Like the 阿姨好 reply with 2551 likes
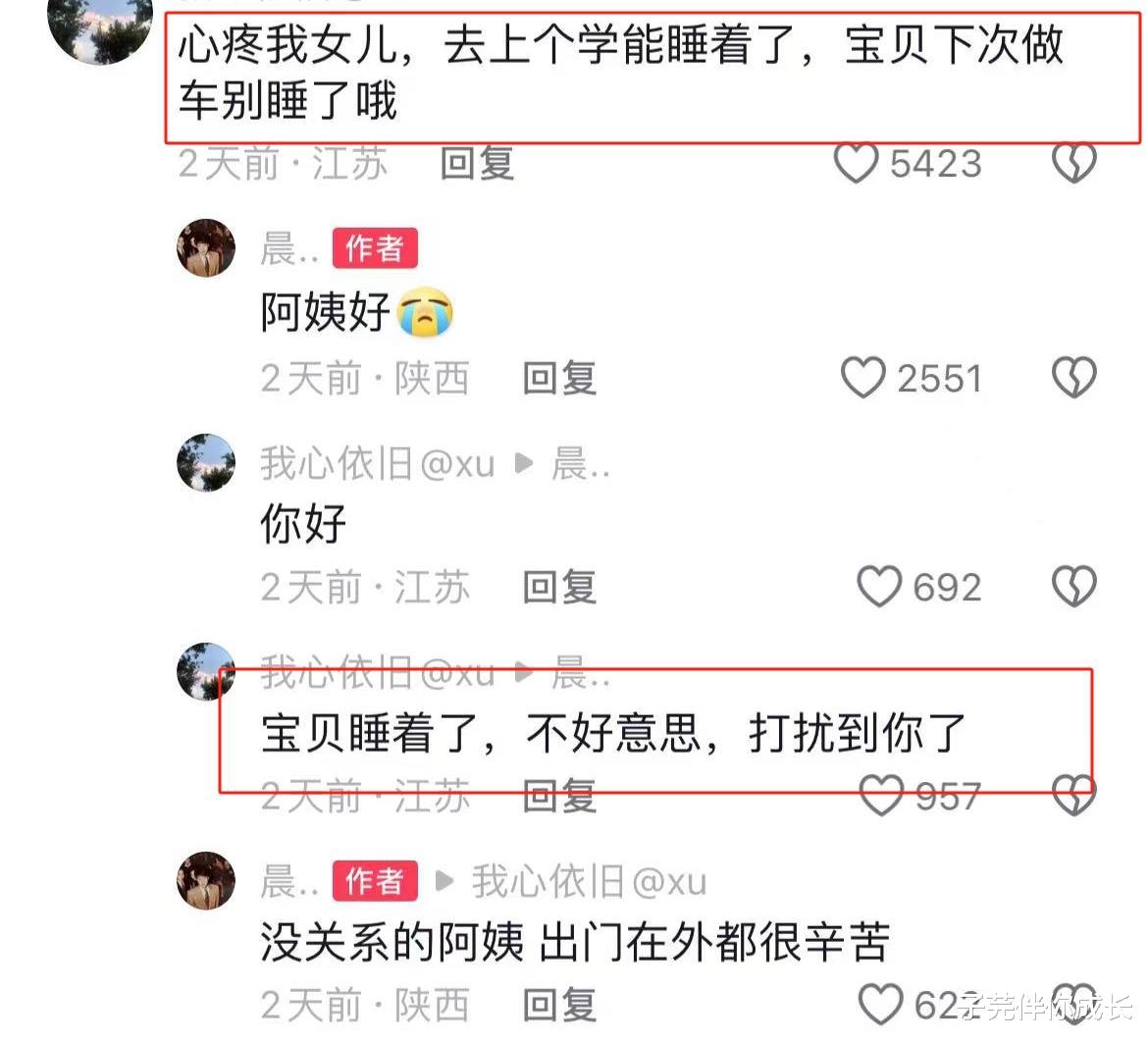Viewport: 1148px width, 1041px height. pyautogui.click(x=863, y=378)
